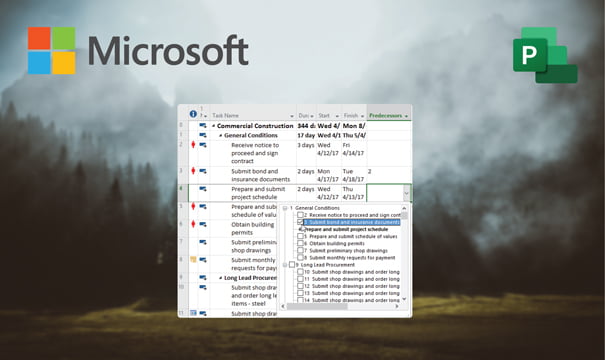The width and height of the screenshot is (605, 360).
Task: Check item 9 Long Lead Procurement checkbox
Action: point(292,265)
